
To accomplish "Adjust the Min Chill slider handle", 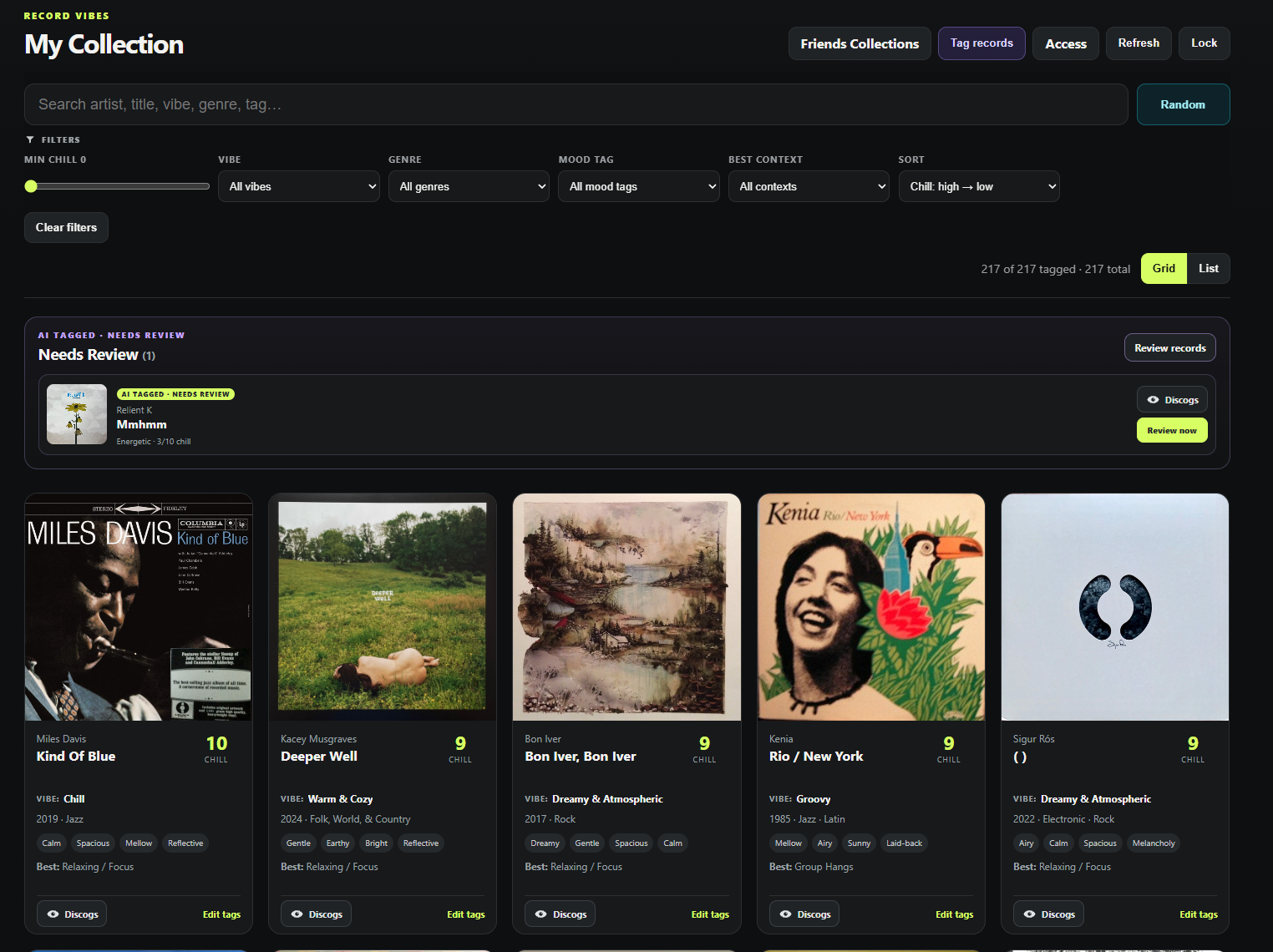I will point(31,186).
